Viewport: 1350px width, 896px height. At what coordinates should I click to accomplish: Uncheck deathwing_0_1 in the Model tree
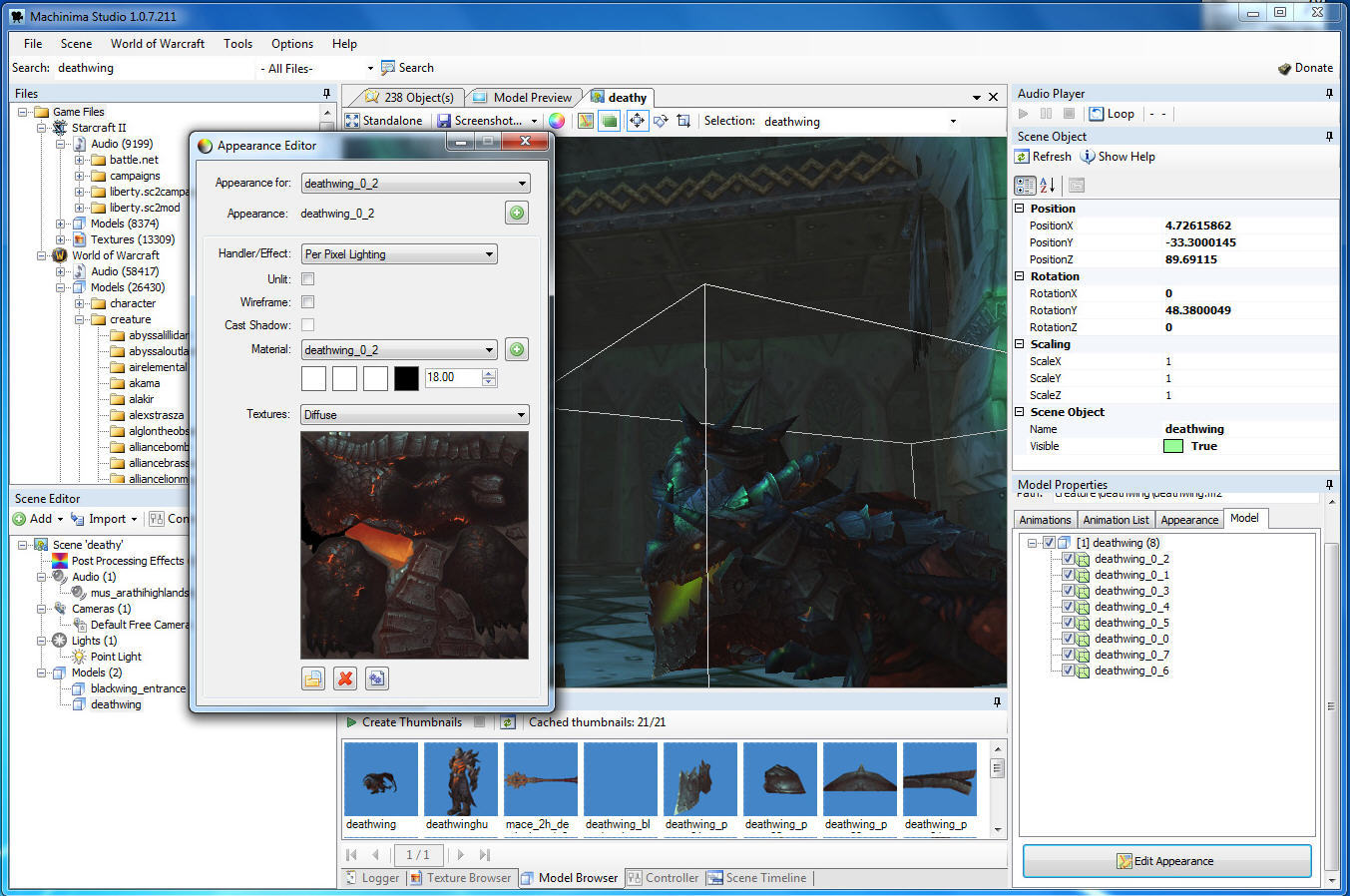tap(1068, 575)
